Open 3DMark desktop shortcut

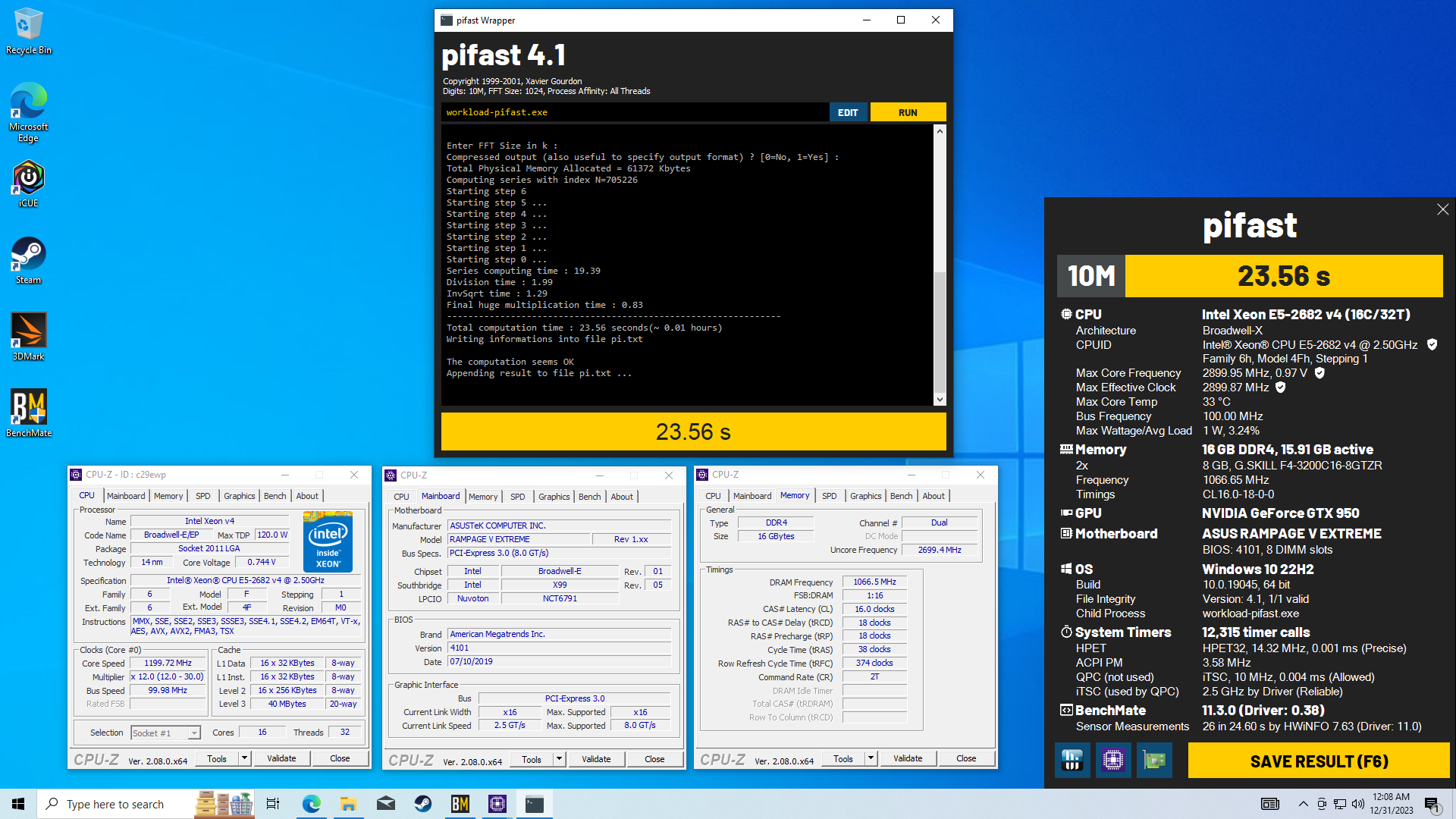click(x=29, y=337)
